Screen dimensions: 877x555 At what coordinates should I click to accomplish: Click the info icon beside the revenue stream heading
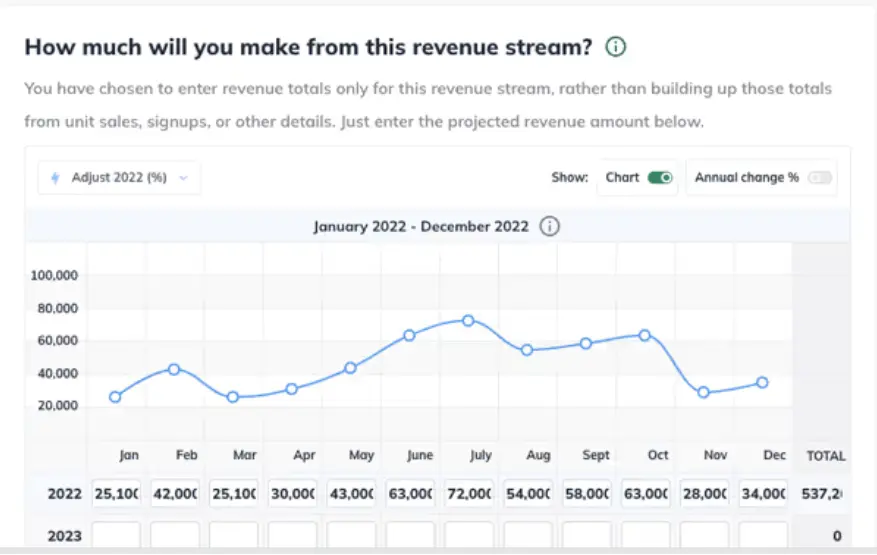[617, 47]
